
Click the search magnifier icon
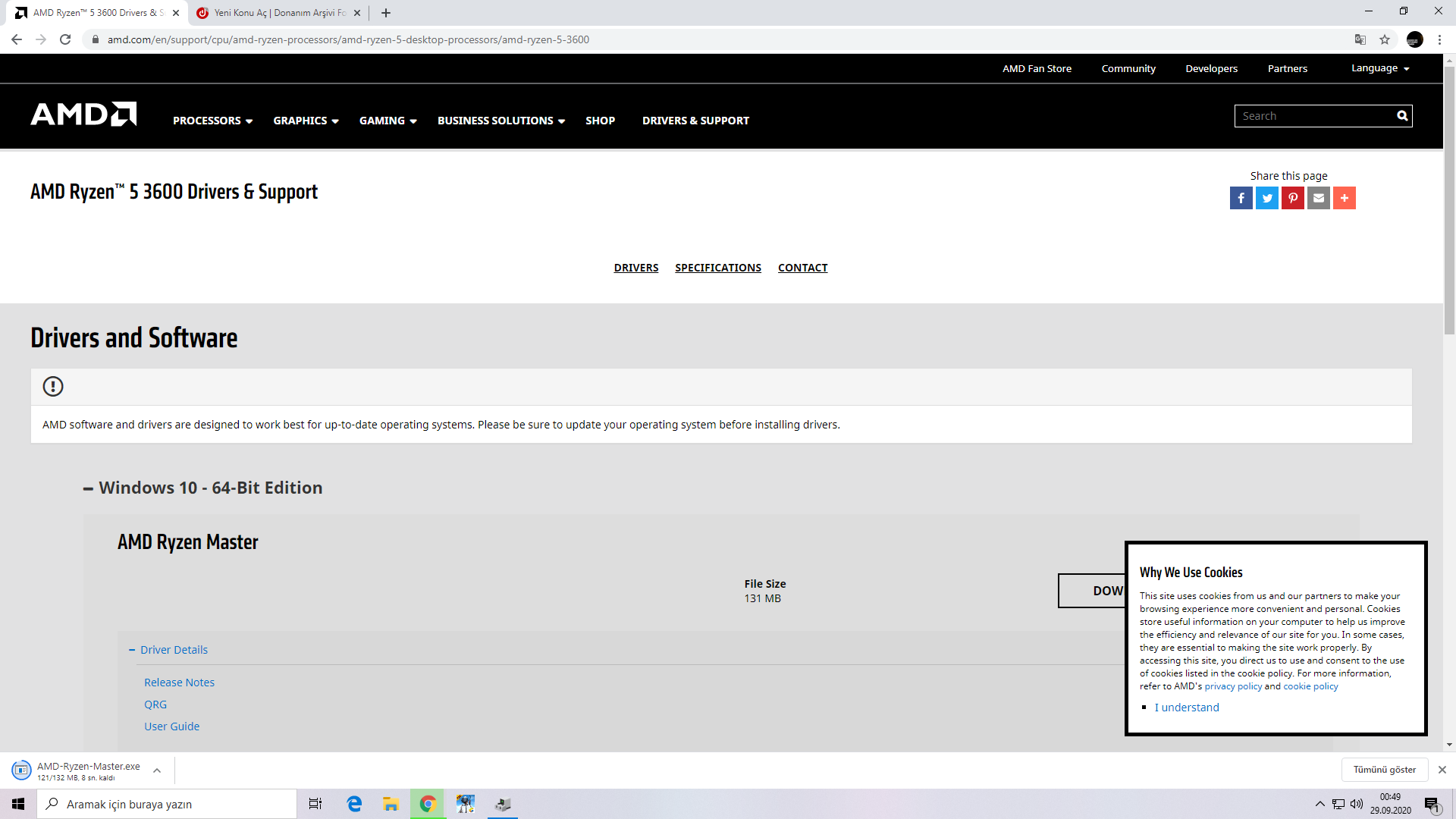pos(1402,116)
